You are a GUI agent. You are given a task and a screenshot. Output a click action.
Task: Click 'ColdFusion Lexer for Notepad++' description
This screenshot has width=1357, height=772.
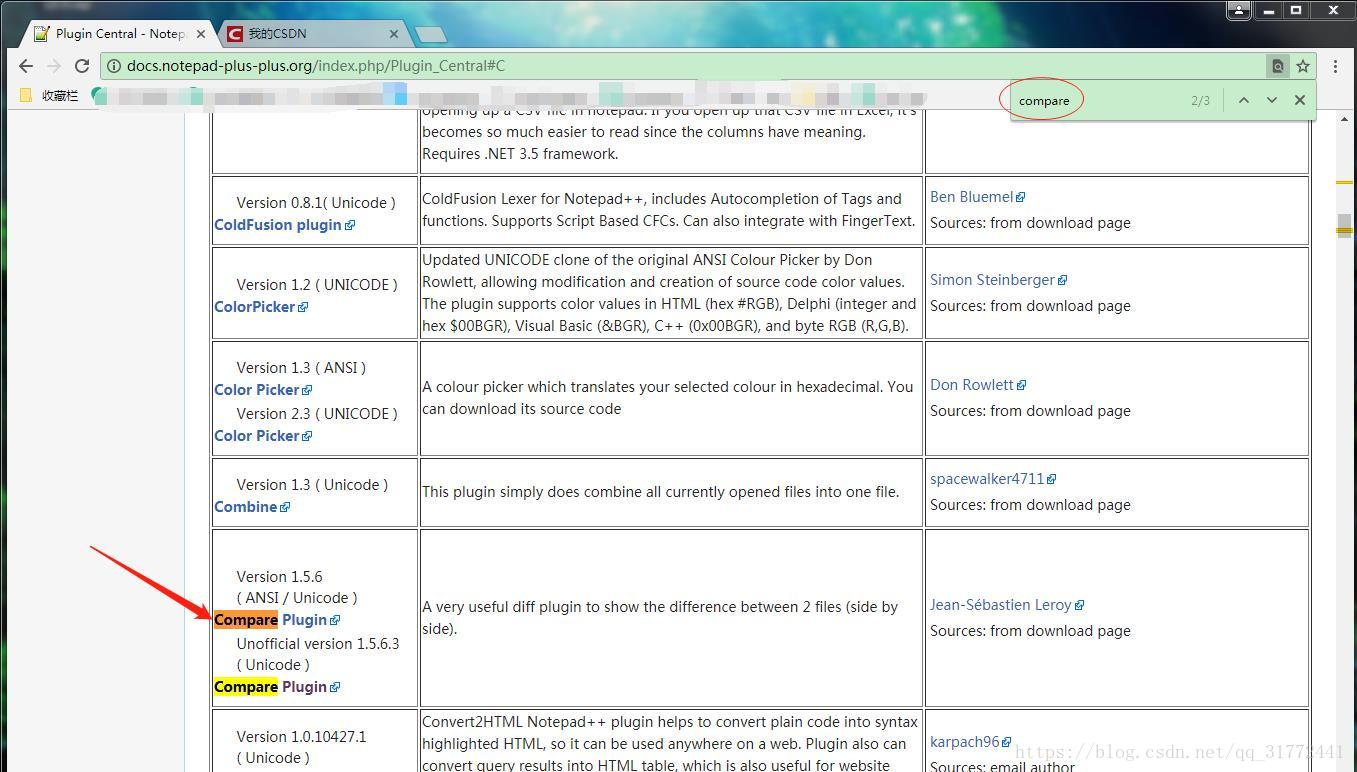tap(669, 210)
